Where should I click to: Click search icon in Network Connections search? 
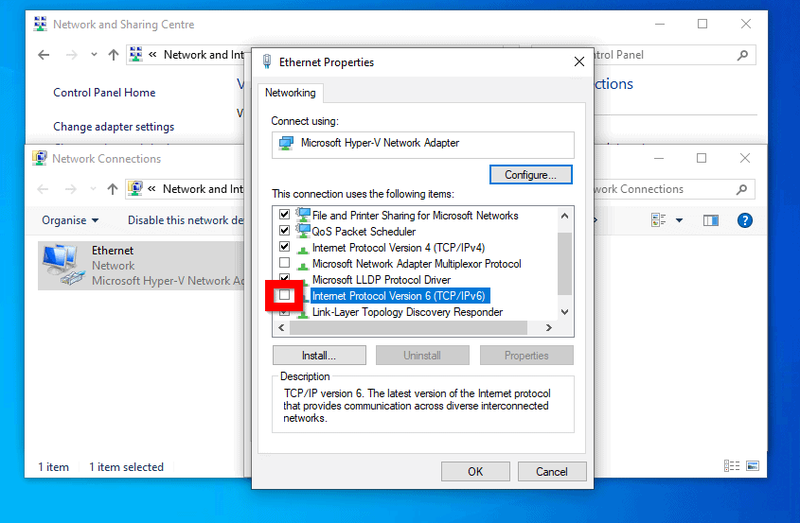point(742,189)
